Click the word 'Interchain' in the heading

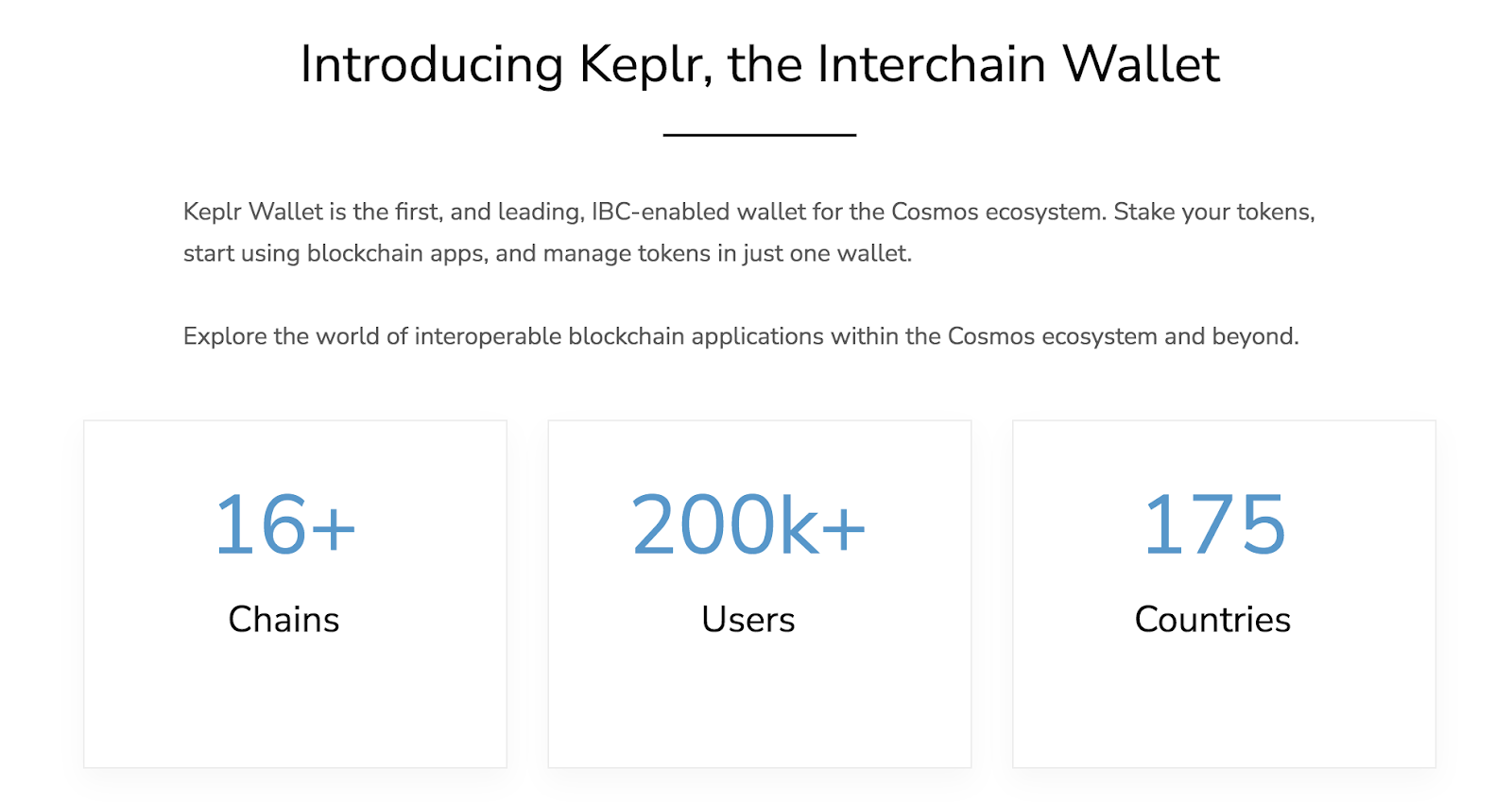[x=931, y=64]
